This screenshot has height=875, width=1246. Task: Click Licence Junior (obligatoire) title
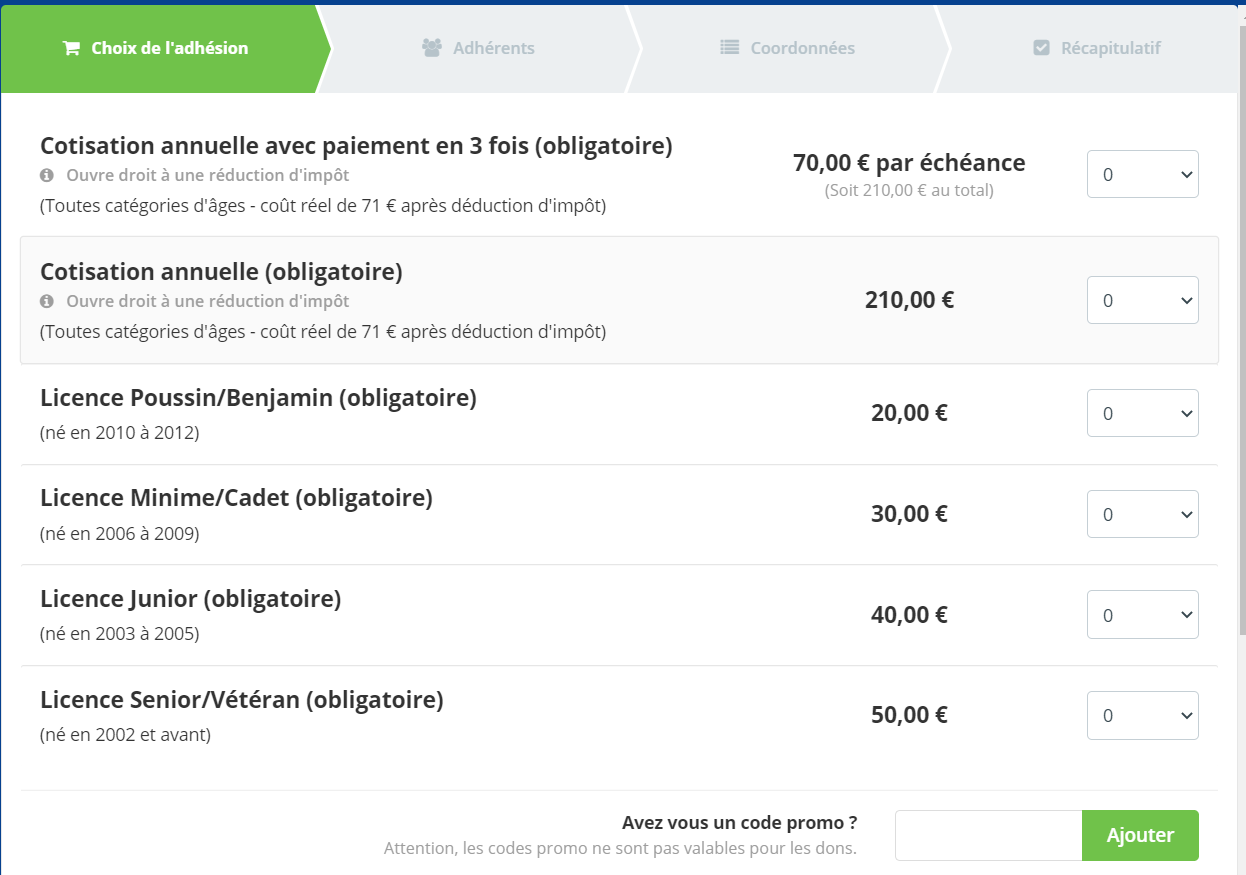tap(191, 599)
